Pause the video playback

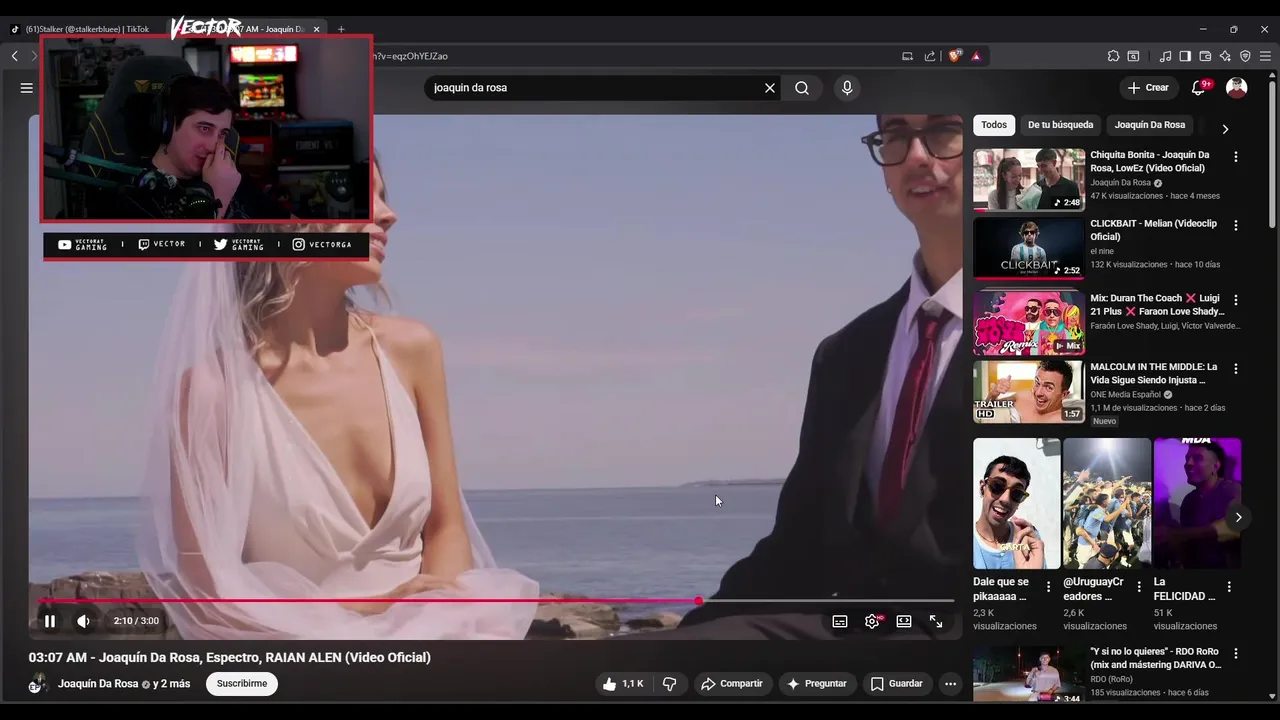pos(49,621)
